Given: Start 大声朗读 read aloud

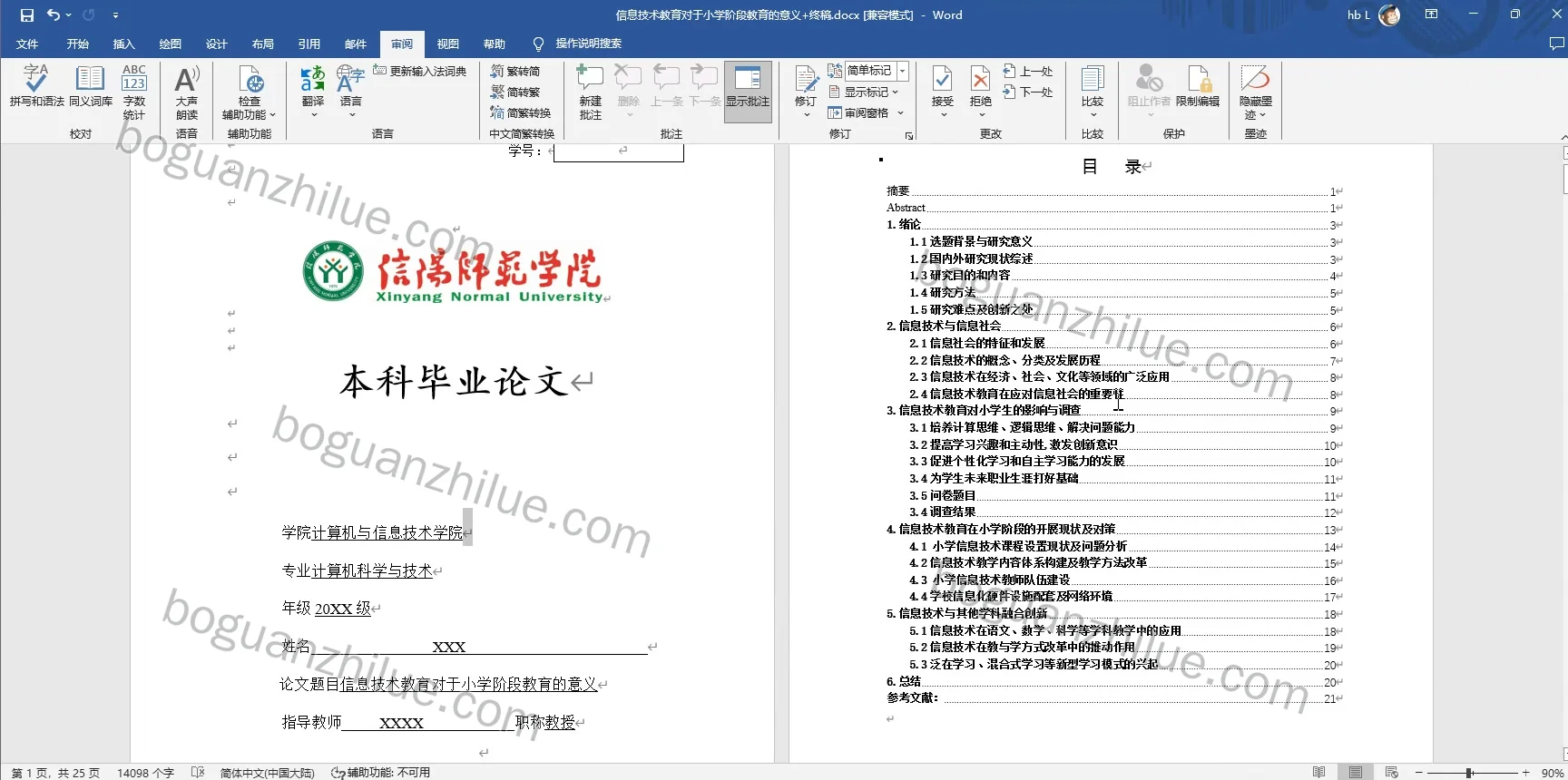Looking at the screenshot, I should (x=187, y=92).
